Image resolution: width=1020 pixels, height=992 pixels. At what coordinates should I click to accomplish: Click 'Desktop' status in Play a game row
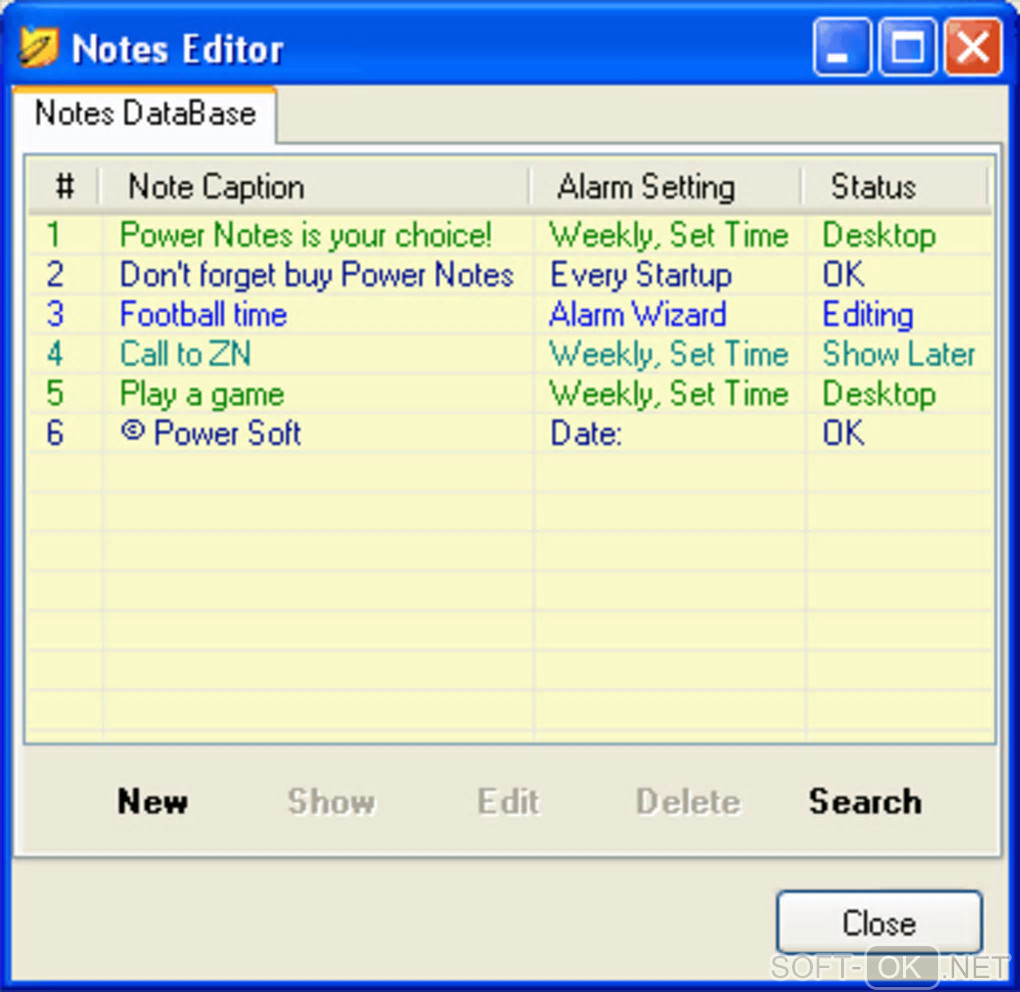[879, 394]
